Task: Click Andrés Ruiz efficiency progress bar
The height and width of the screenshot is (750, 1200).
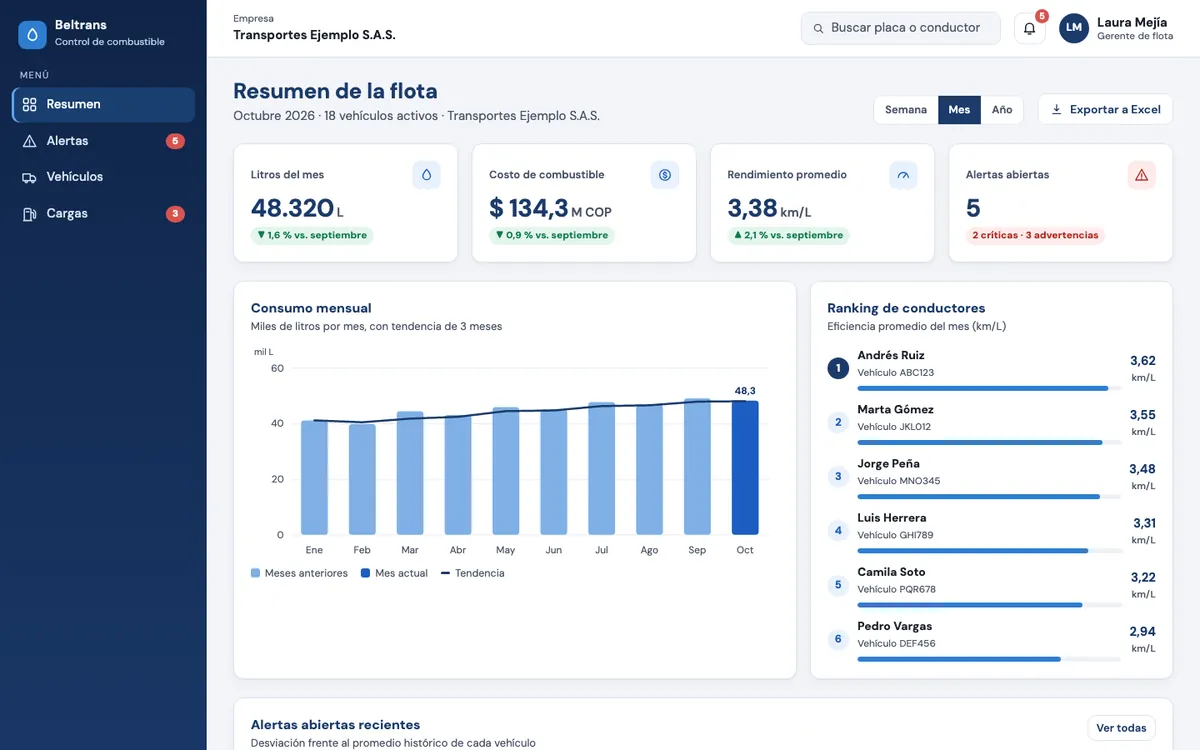Action: (x=988, y=388)
